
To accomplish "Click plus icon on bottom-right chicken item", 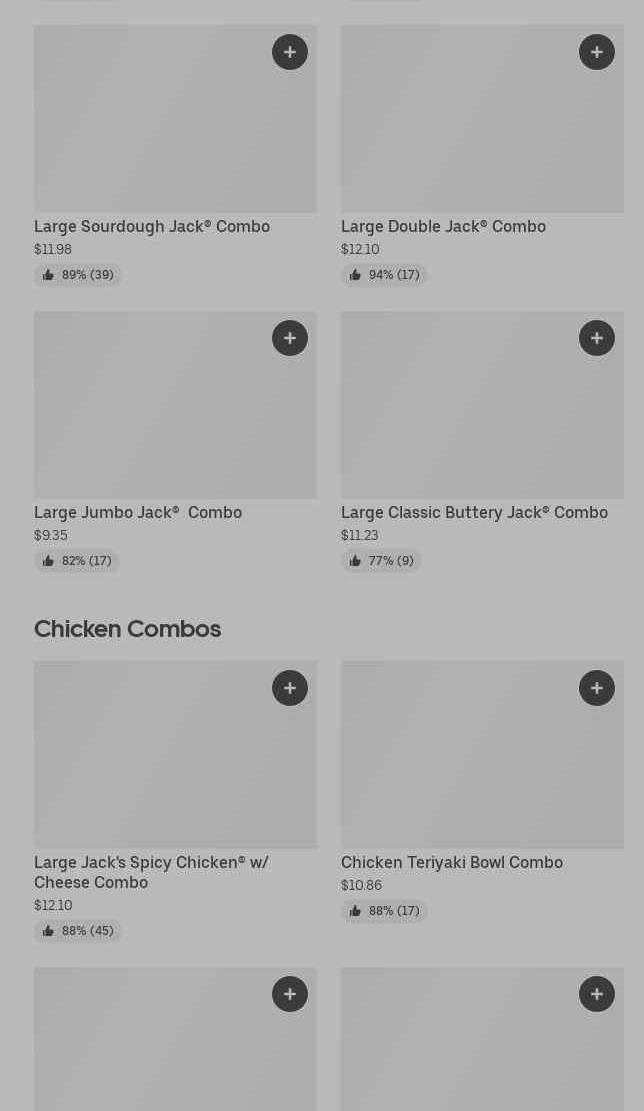I will coord(597,994).
